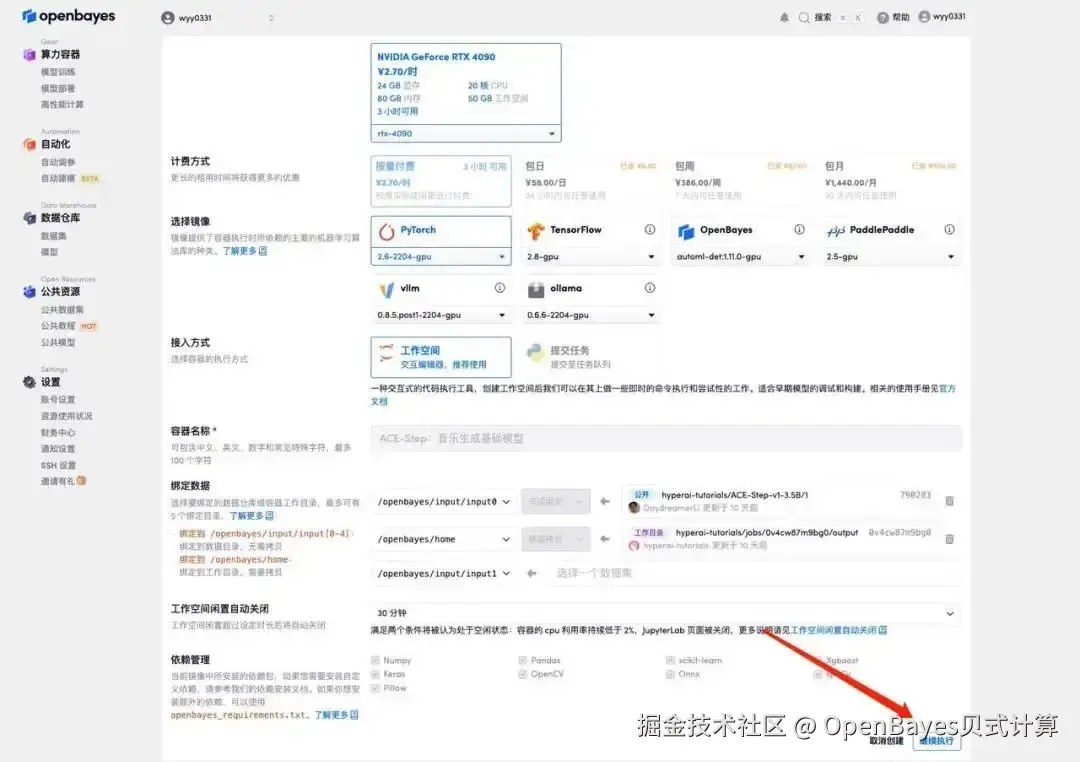
Task: Open 了解更多 link under 绑定数据
Action: click(x=251, y=515)
